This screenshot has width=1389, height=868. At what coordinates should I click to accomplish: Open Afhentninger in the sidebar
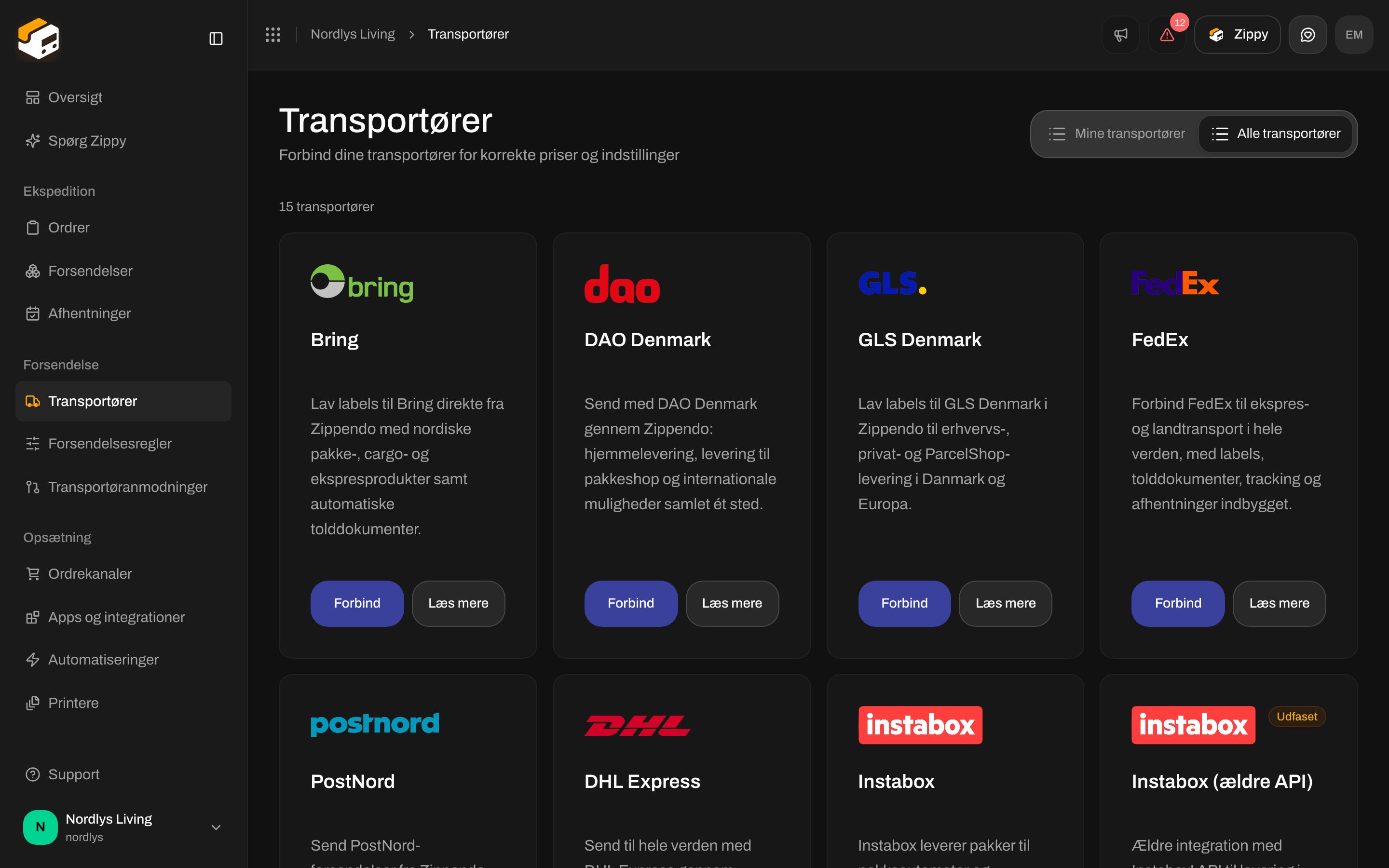point(123,313)
